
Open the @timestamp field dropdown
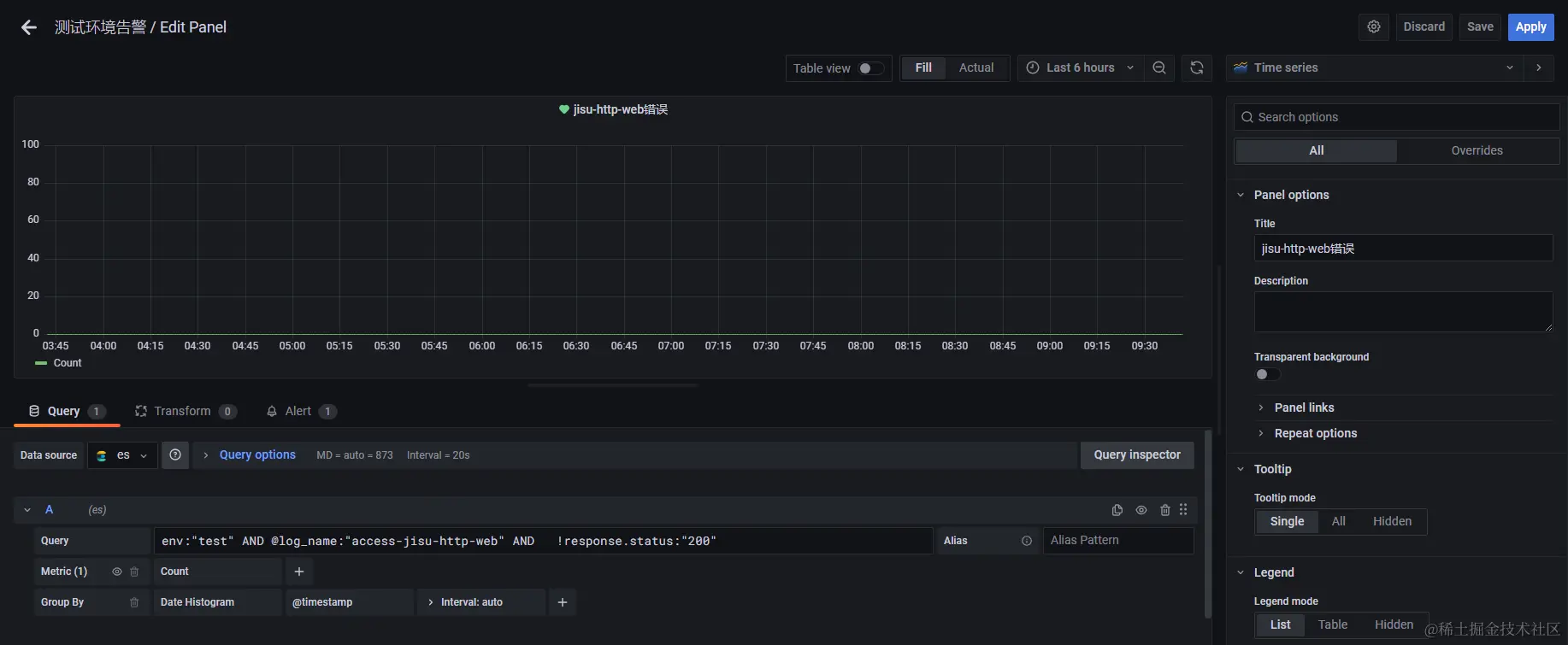tap(350, 602)
